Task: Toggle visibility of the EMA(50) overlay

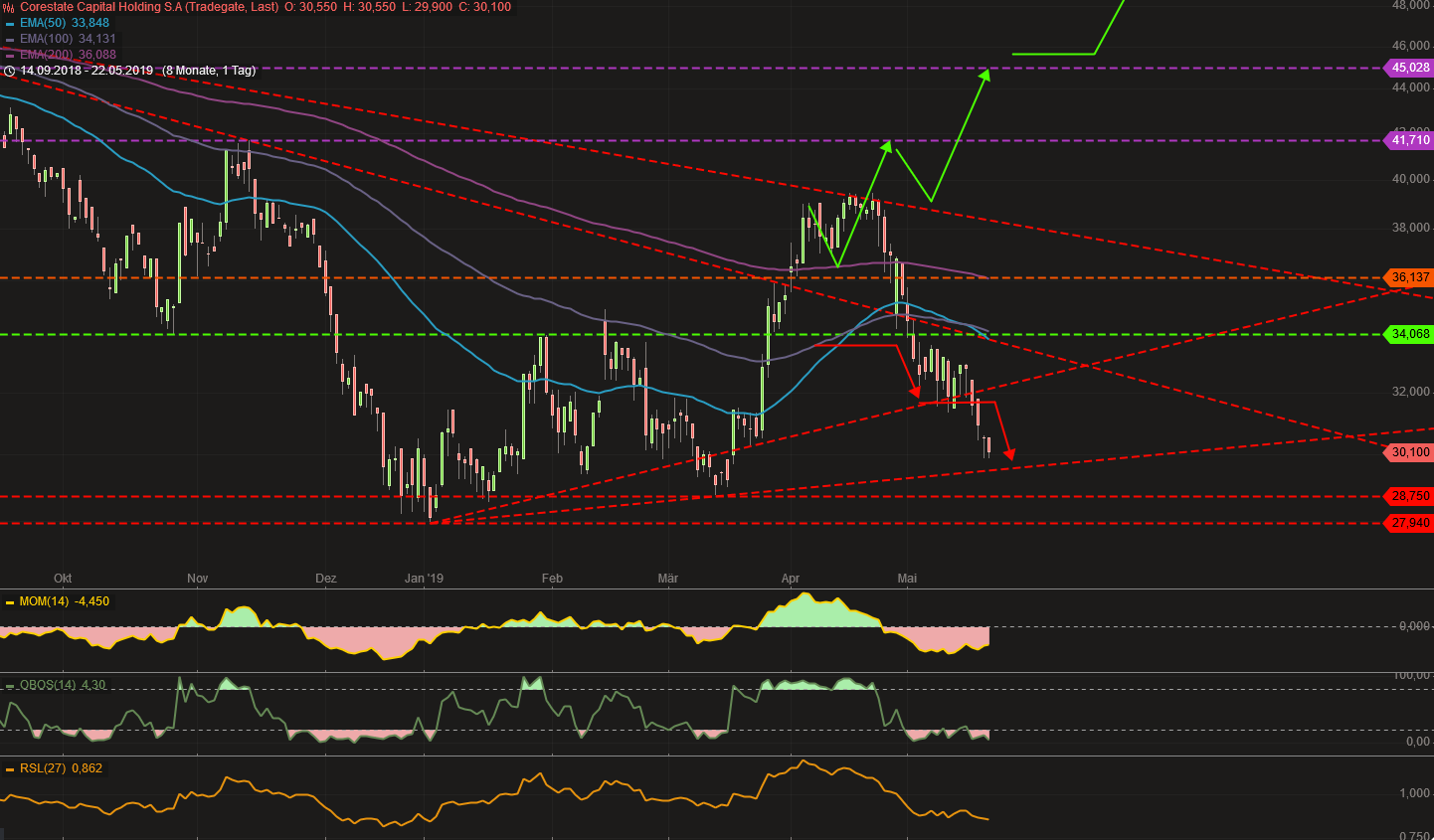Action: click(9, 21)
